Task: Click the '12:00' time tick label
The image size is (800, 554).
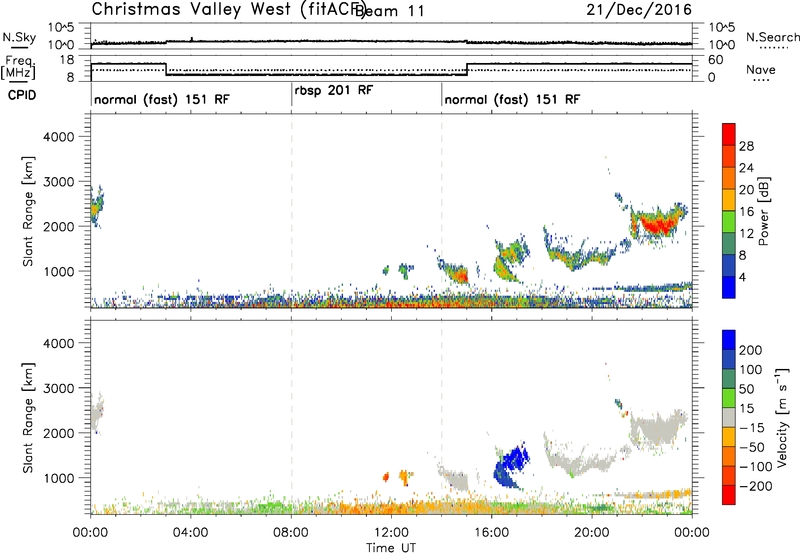Action: tap(391, 533)
